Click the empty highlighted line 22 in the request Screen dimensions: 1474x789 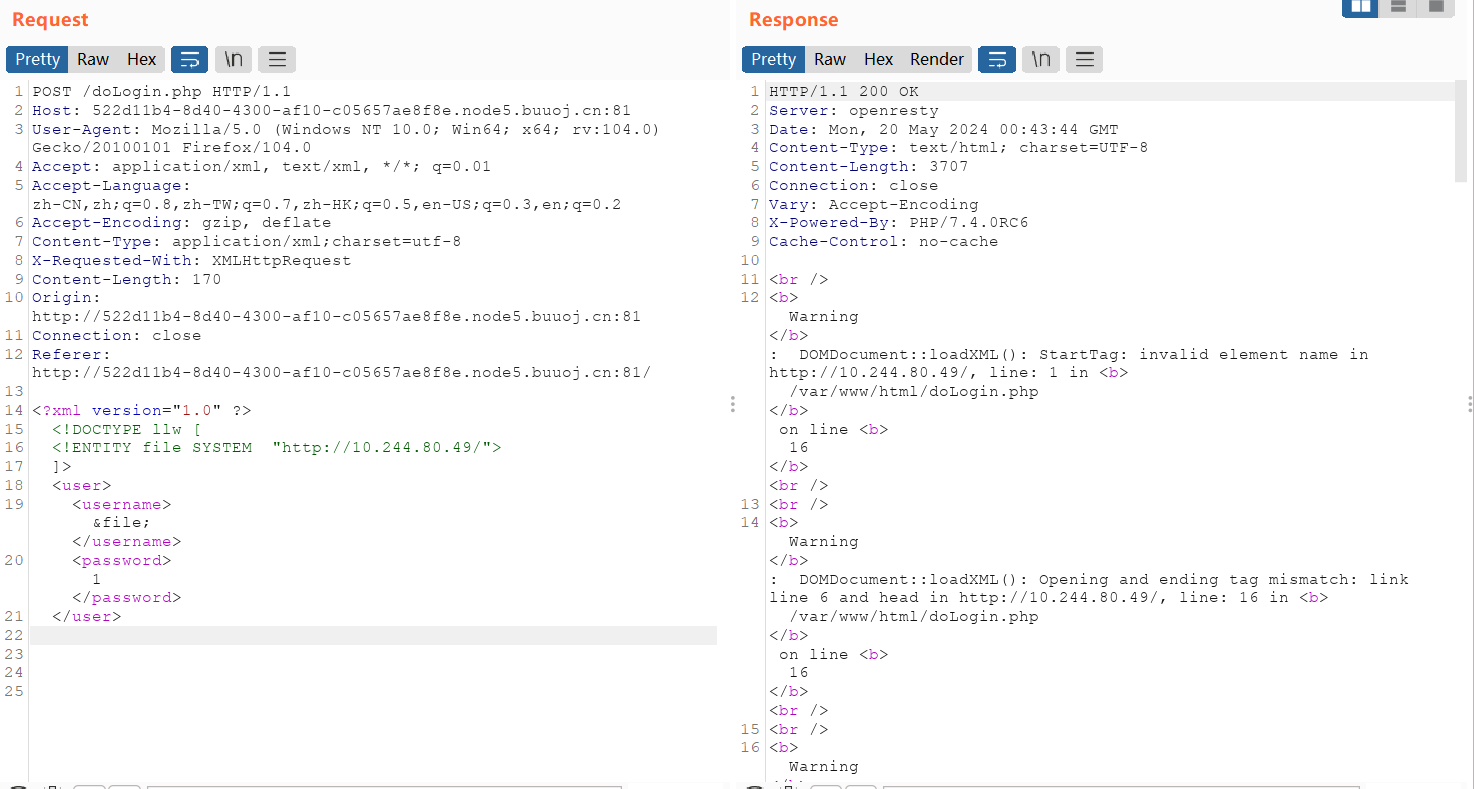pos(373,636)
